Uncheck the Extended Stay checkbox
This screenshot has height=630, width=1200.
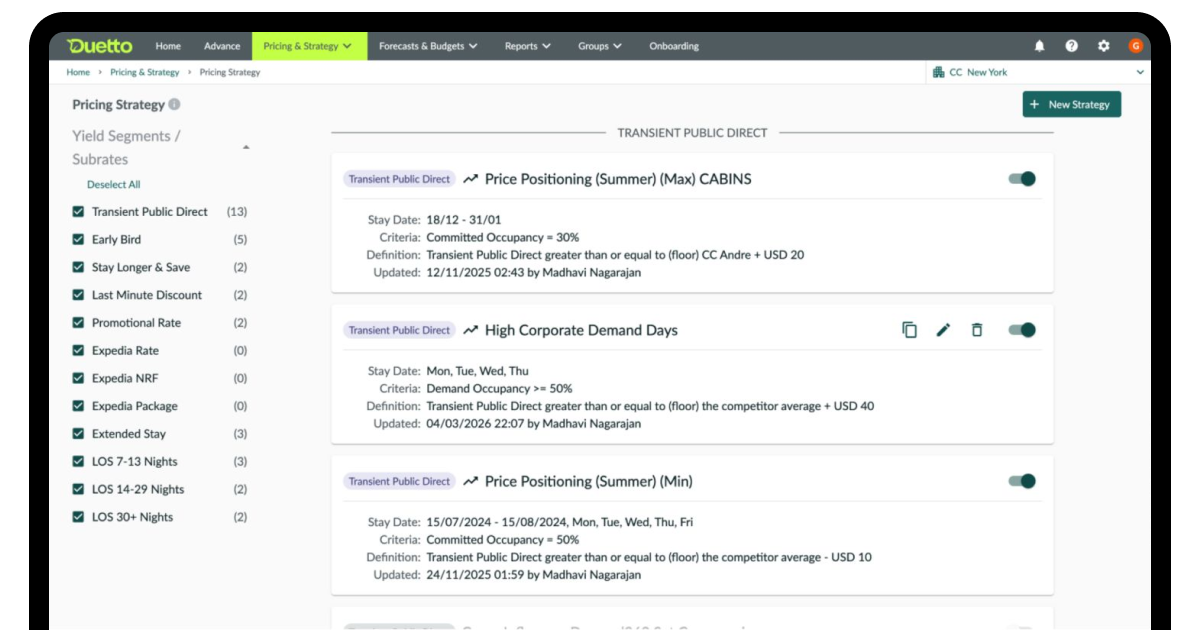tap(78, 434)
